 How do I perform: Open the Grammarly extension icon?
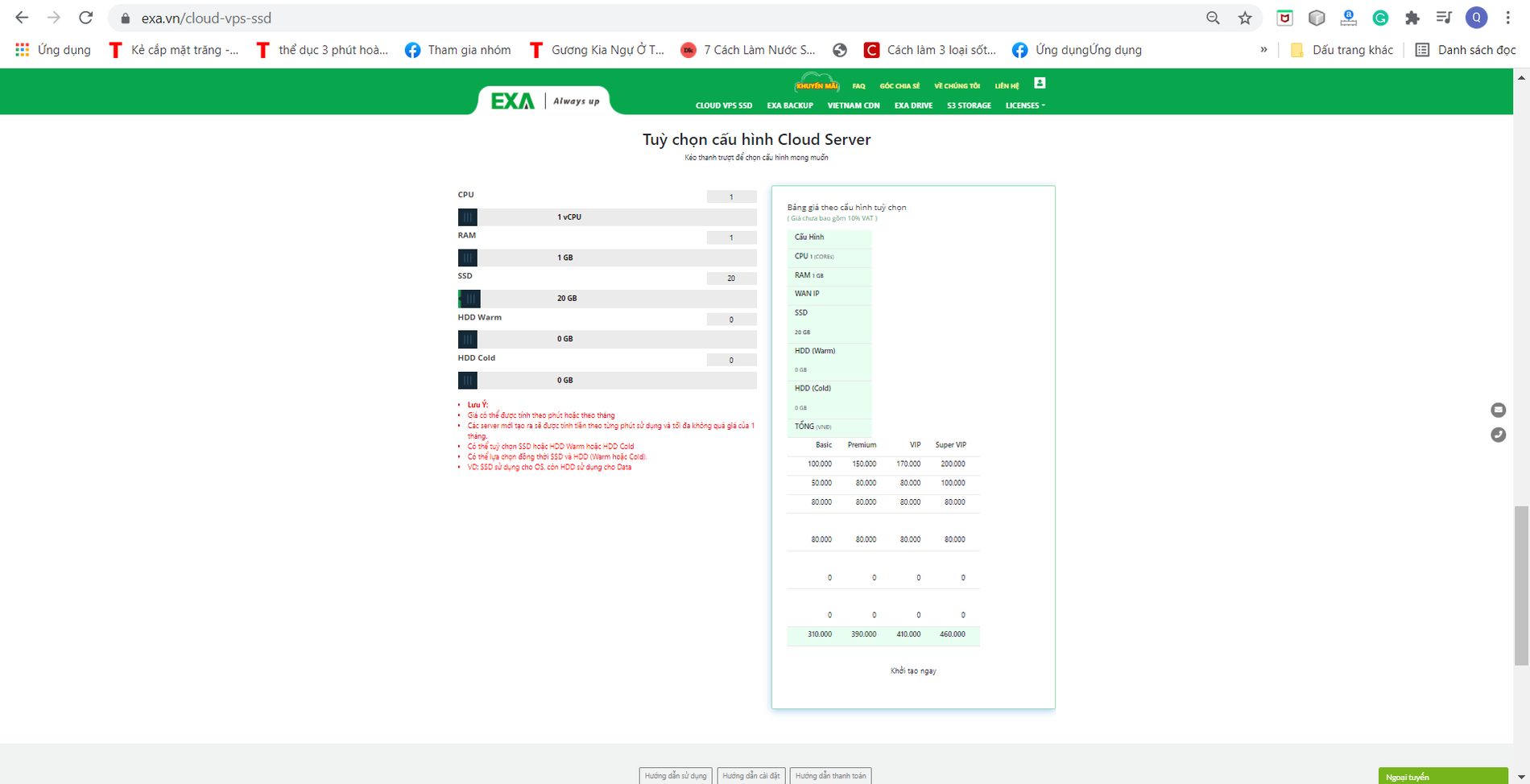tap(1380, 18)
